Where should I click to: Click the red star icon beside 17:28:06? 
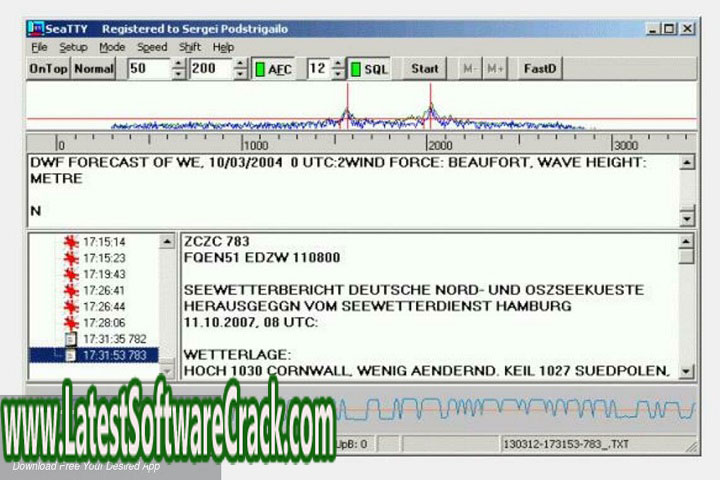pos(70,322)
